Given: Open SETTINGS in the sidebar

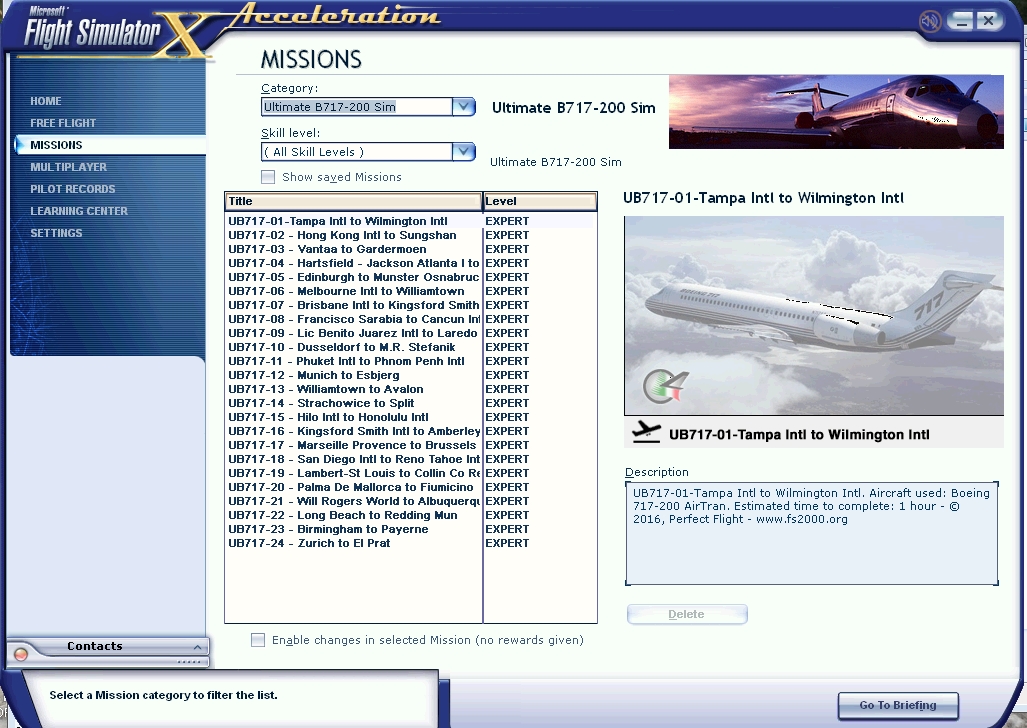Looking at the screenshot, I should tap(56, 233).
